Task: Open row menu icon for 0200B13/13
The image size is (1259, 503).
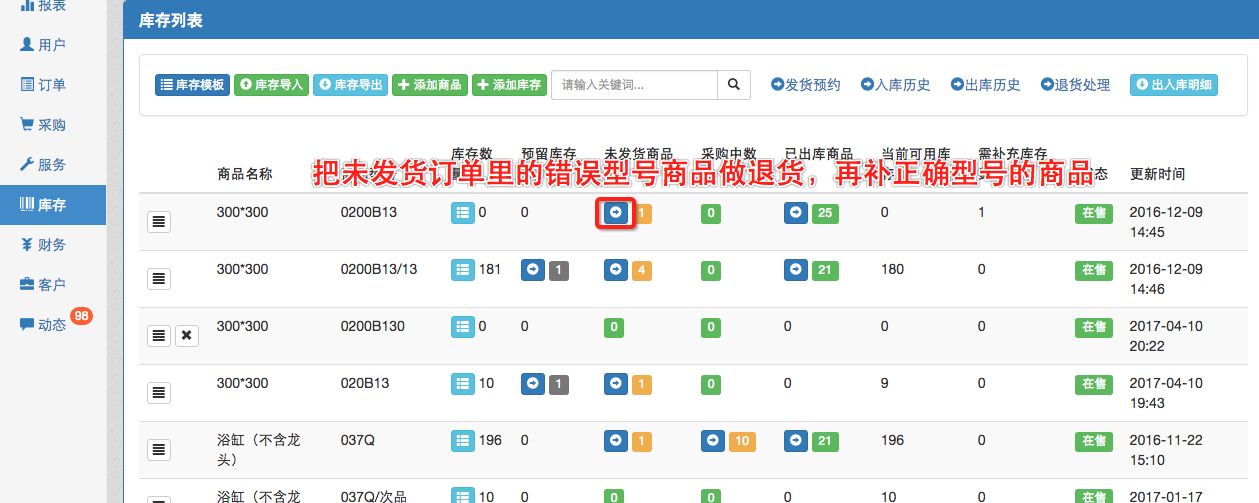Action: point(158,279)
